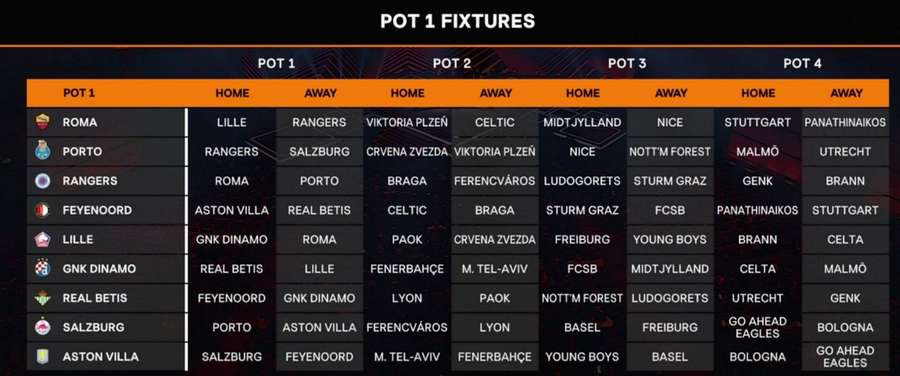Click the GNK Dinamo club crest icon
Image resolution: width=900 pixels, height=376 pixels.
tap(42, 269)
